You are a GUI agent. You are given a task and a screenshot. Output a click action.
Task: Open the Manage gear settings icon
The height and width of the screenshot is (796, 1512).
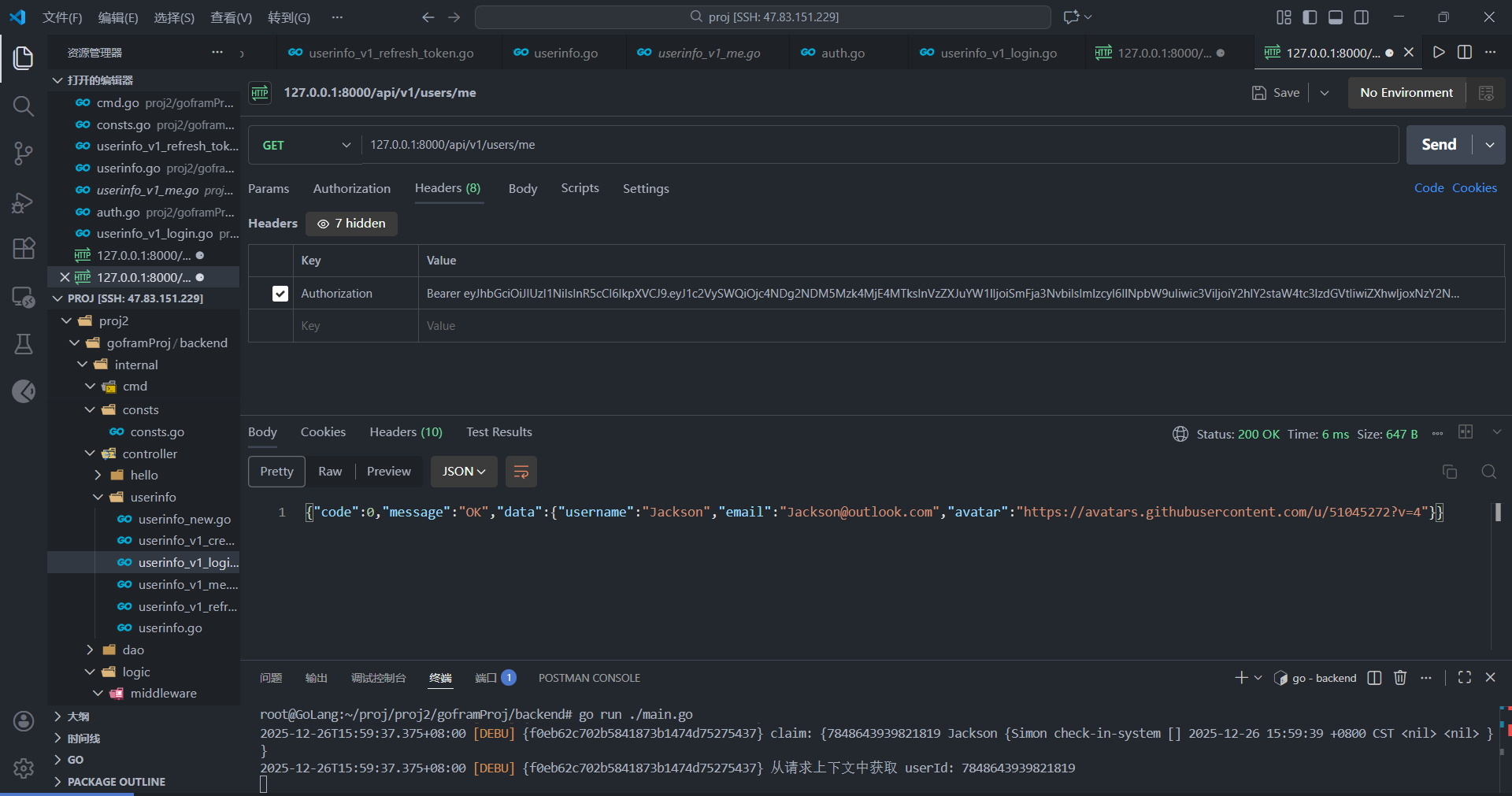(24, 768)
